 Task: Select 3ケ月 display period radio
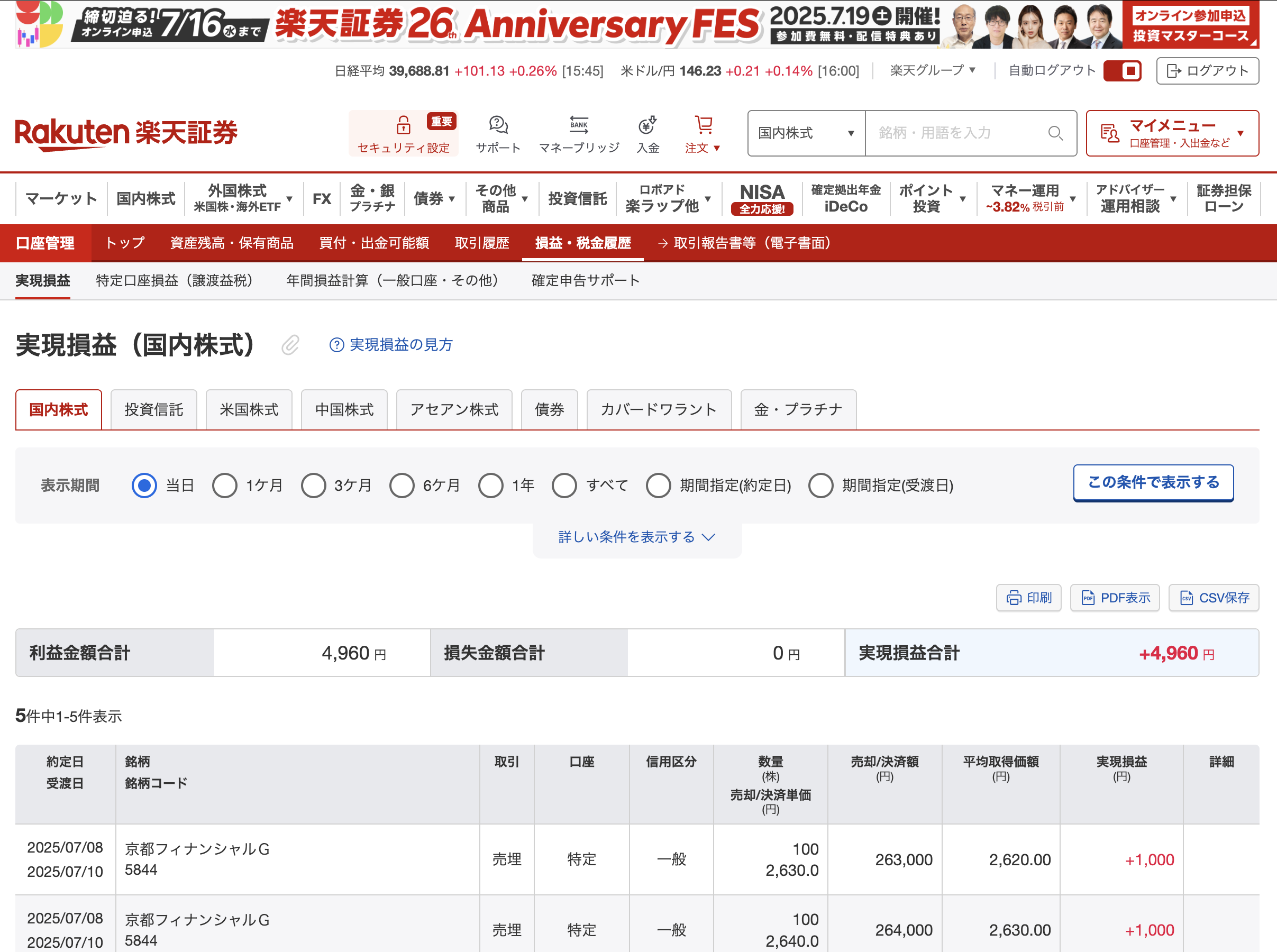(314, 485)
